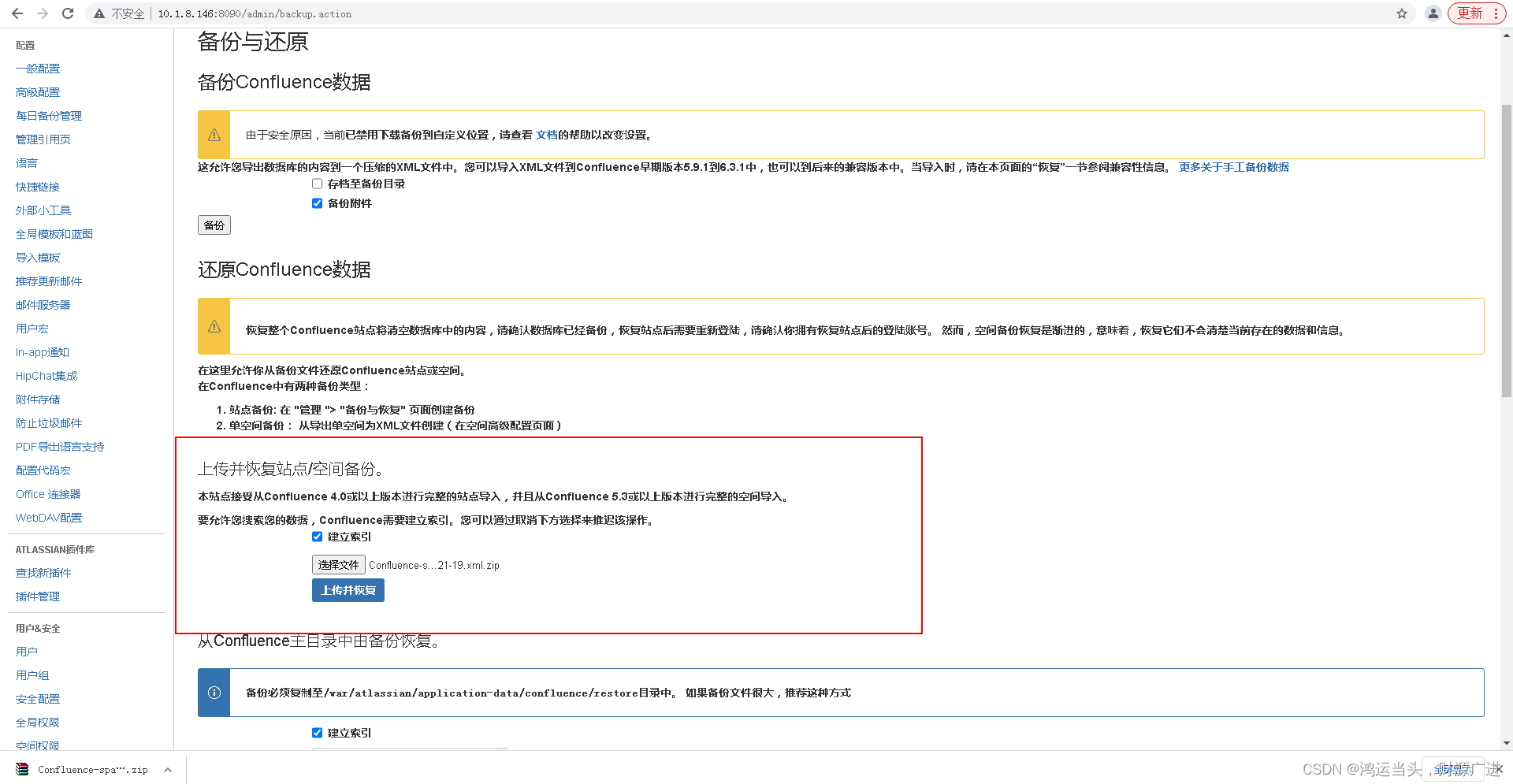Click the page vertical scrollbar thumb
The height and width of the screenshot is (784, 1513).
[x=1506, y=251]
